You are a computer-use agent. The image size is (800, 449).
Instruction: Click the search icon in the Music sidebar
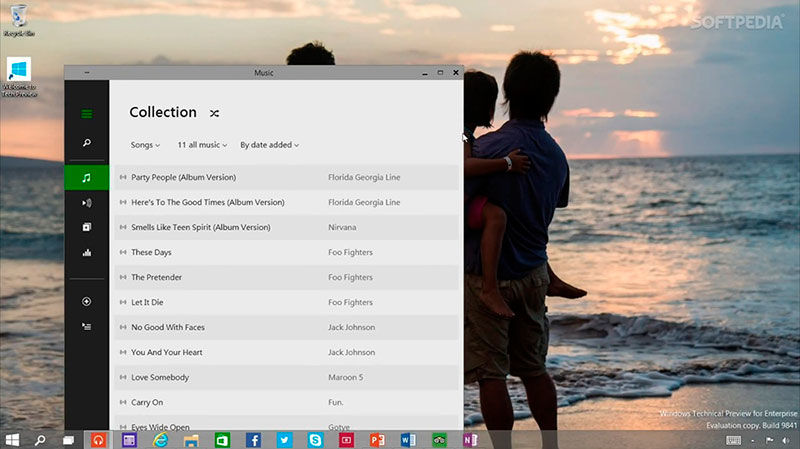click(86, 144)
